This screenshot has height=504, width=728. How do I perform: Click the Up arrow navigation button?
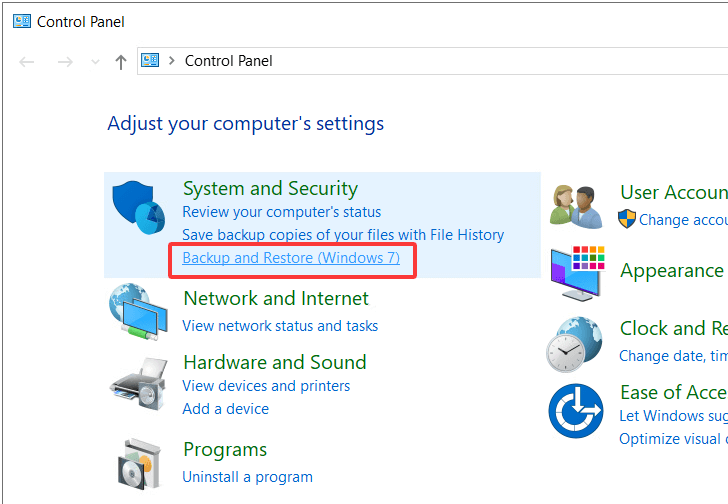[121, 61]
